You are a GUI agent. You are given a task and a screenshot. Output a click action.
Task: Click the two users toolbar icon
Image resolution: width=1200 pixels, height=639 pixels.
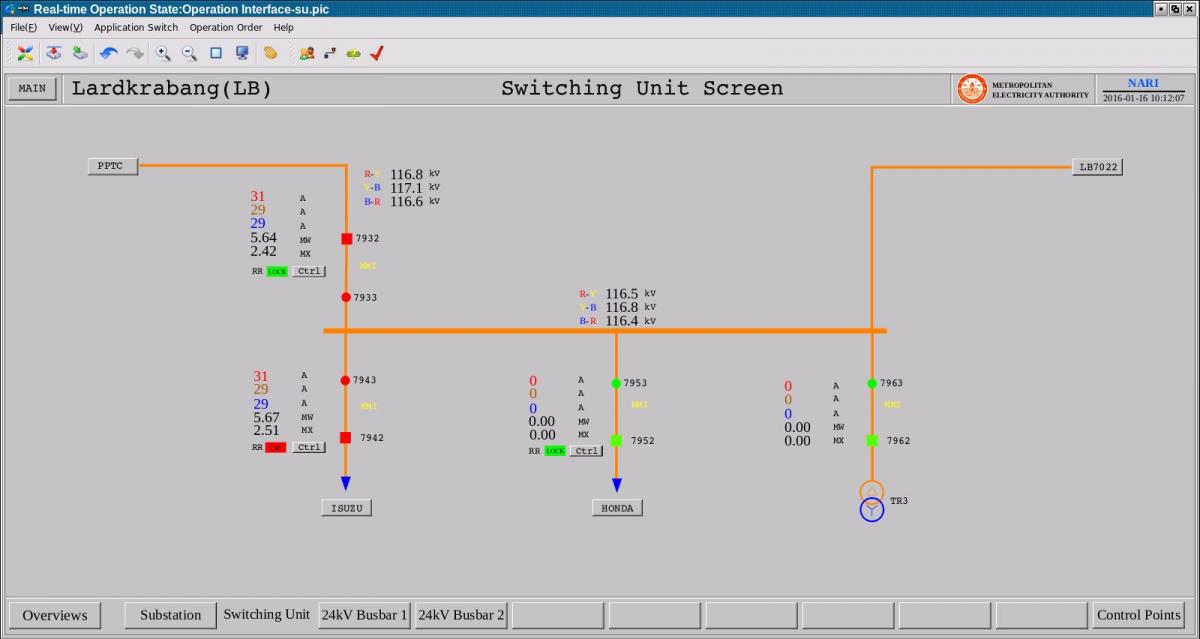(x=306, y=53)
